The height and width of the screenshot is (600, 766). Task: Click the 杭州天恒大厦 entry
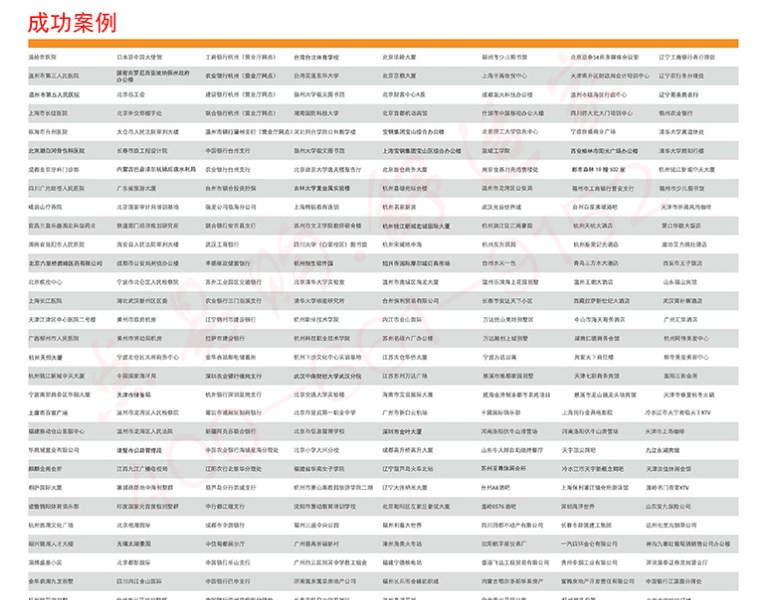45,357
